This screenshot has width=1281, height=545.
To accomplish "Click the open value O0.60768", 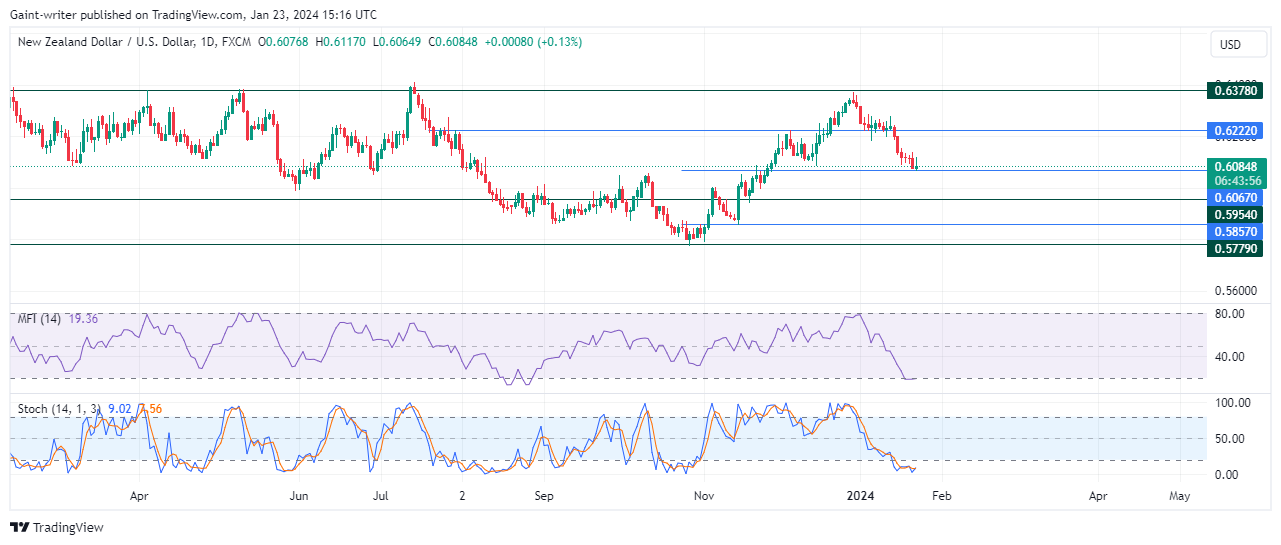I will (x=285, y=42).
